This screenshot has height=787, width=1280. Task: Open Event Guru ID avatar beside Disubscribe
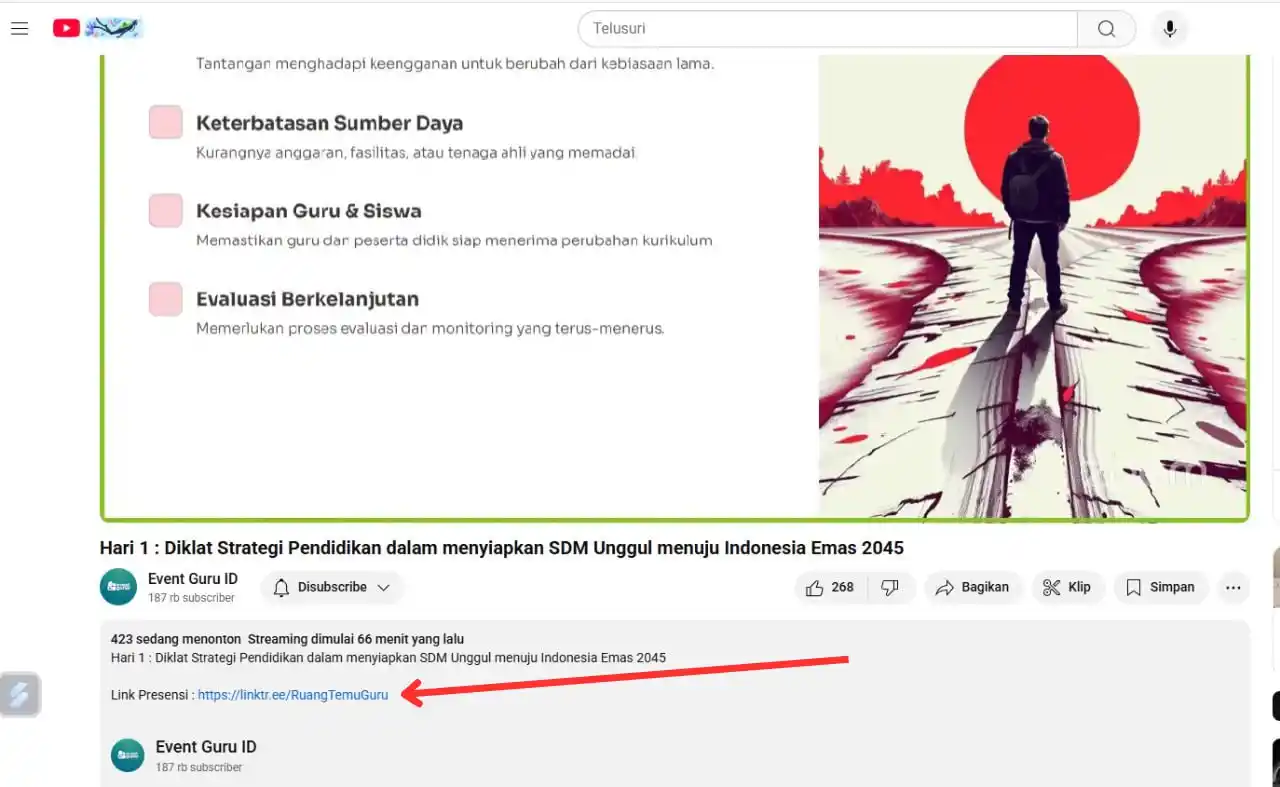click(x=118, y=587)
